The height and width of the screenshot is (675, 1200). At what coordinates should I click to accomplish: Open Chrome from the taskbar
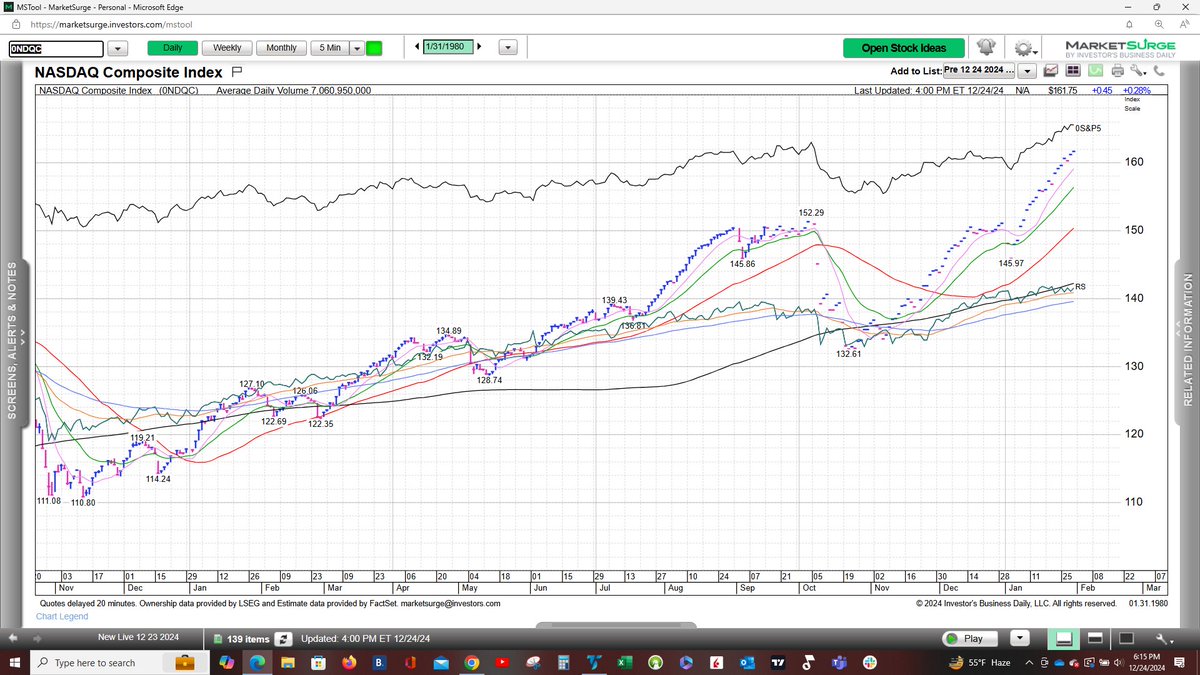pos(472,663)
